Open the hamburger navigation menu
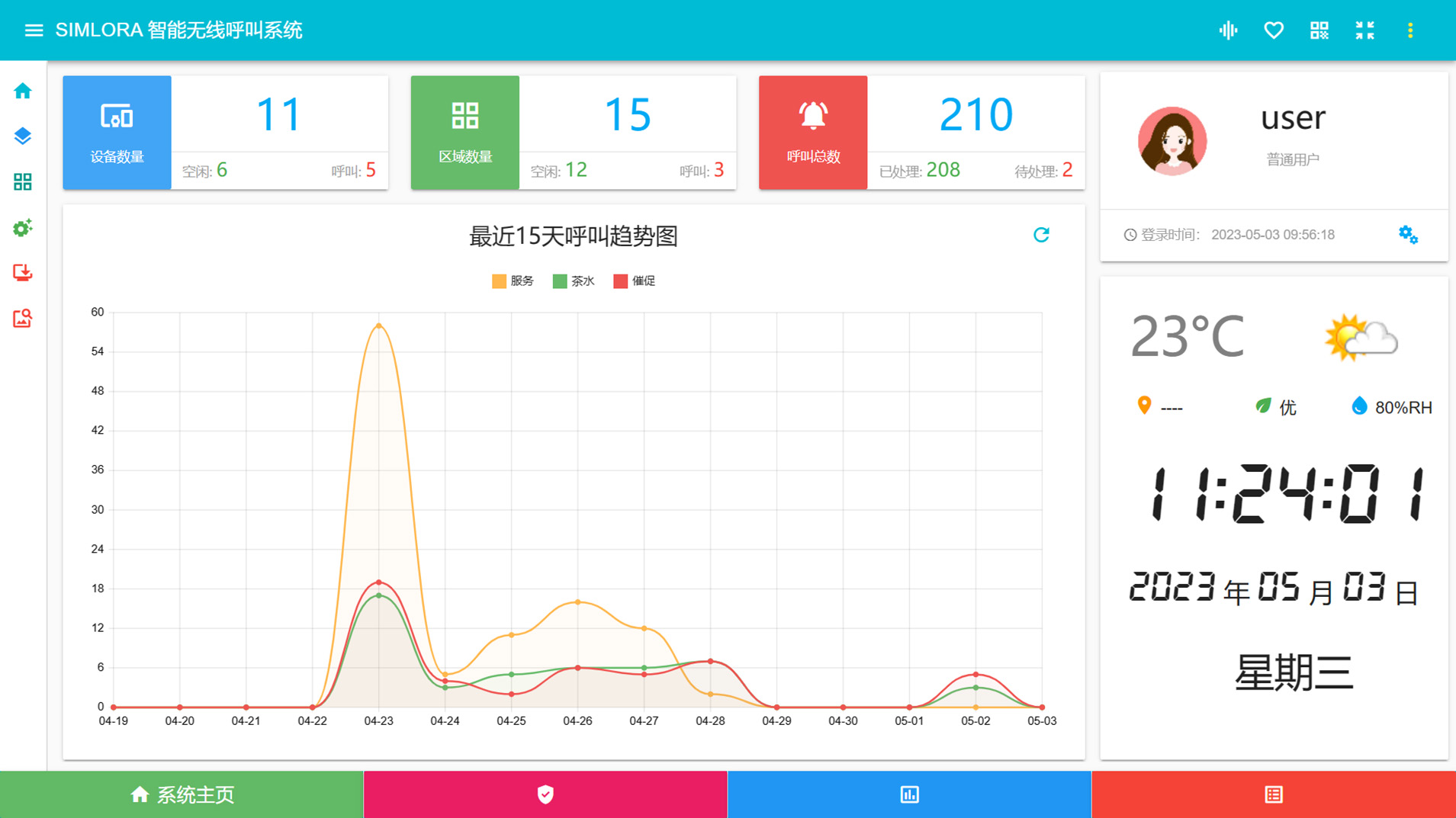 coord(34,30)
